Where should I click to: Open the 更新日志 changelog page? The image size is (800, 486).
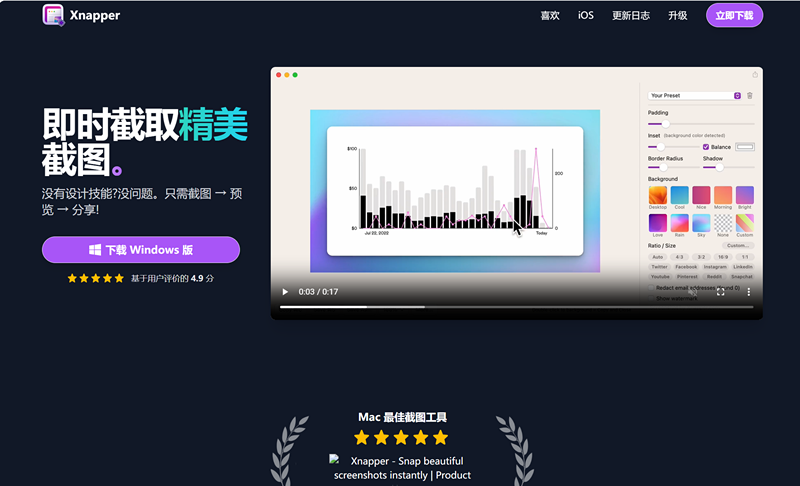pos(631,16)
